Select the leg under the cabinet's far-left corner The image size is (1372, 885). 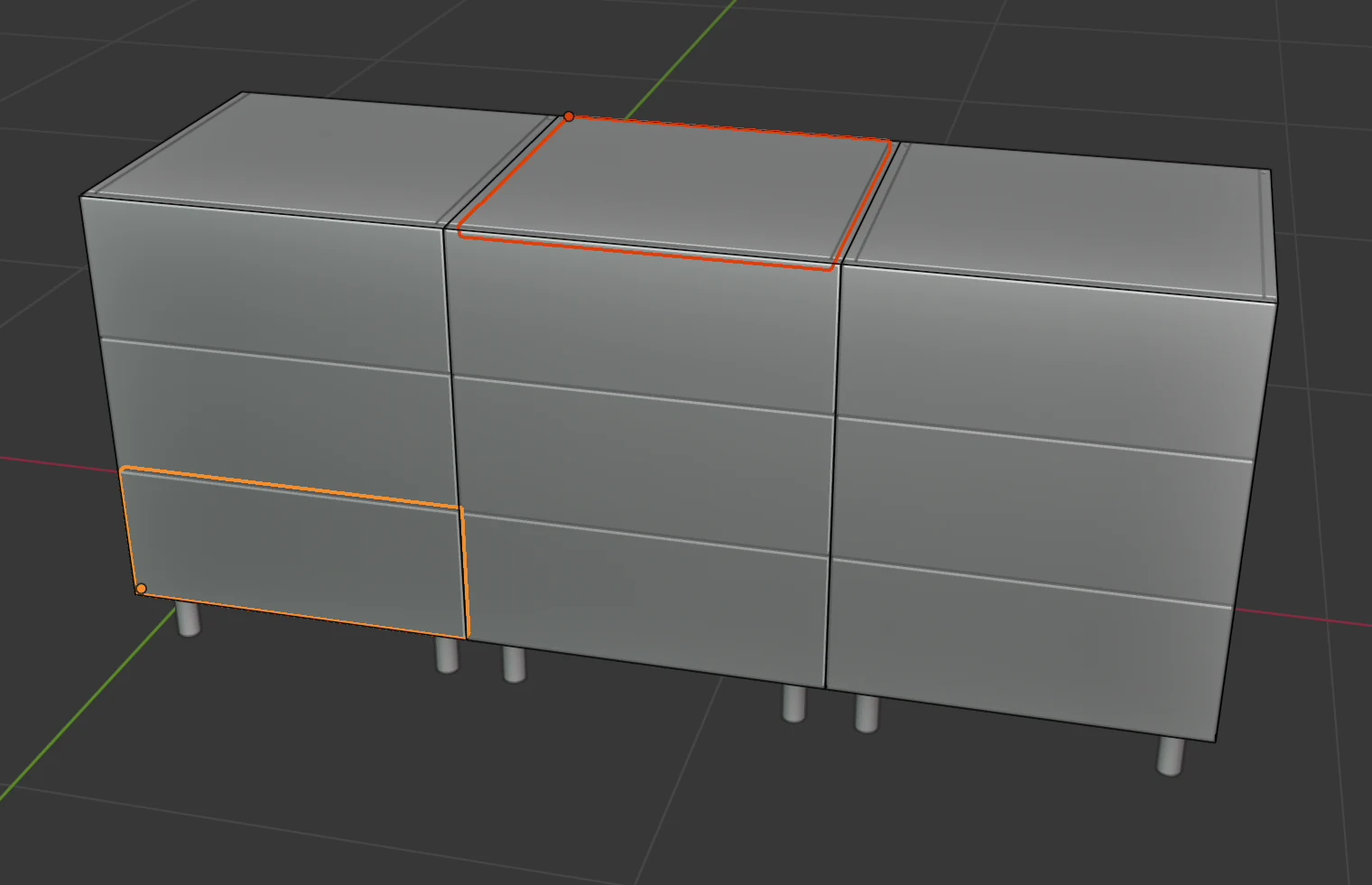click(188, 619)
